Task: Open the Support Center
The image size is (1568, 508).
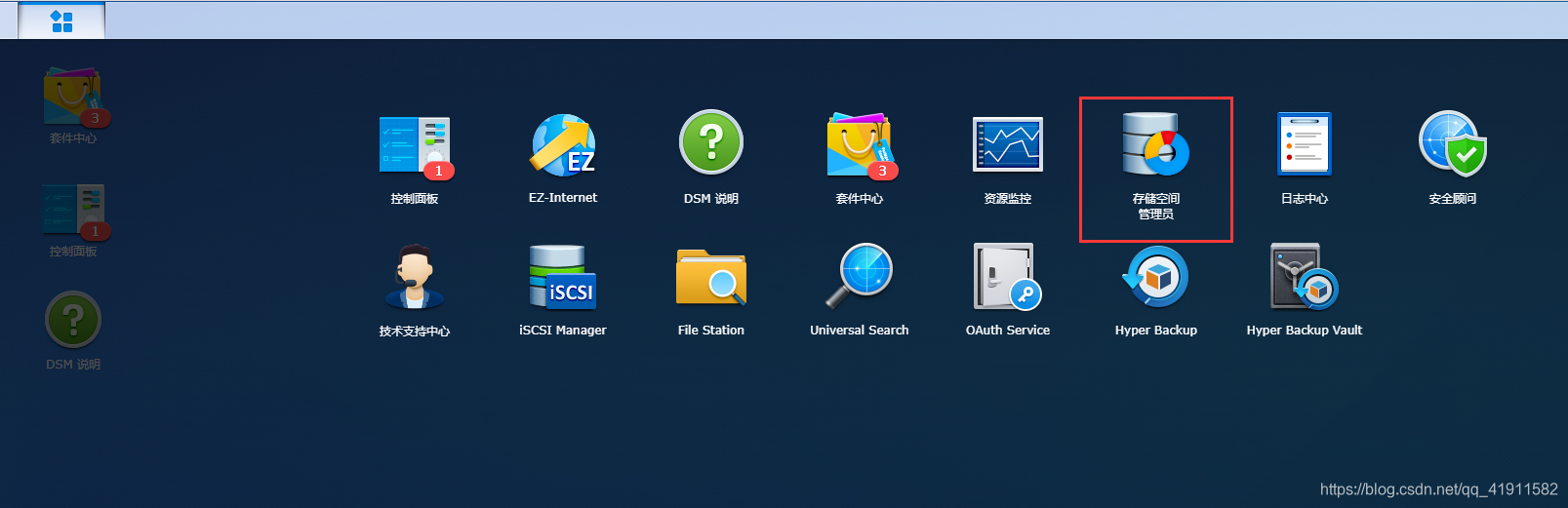Action: pyautogui.click(x=415, y=277)
